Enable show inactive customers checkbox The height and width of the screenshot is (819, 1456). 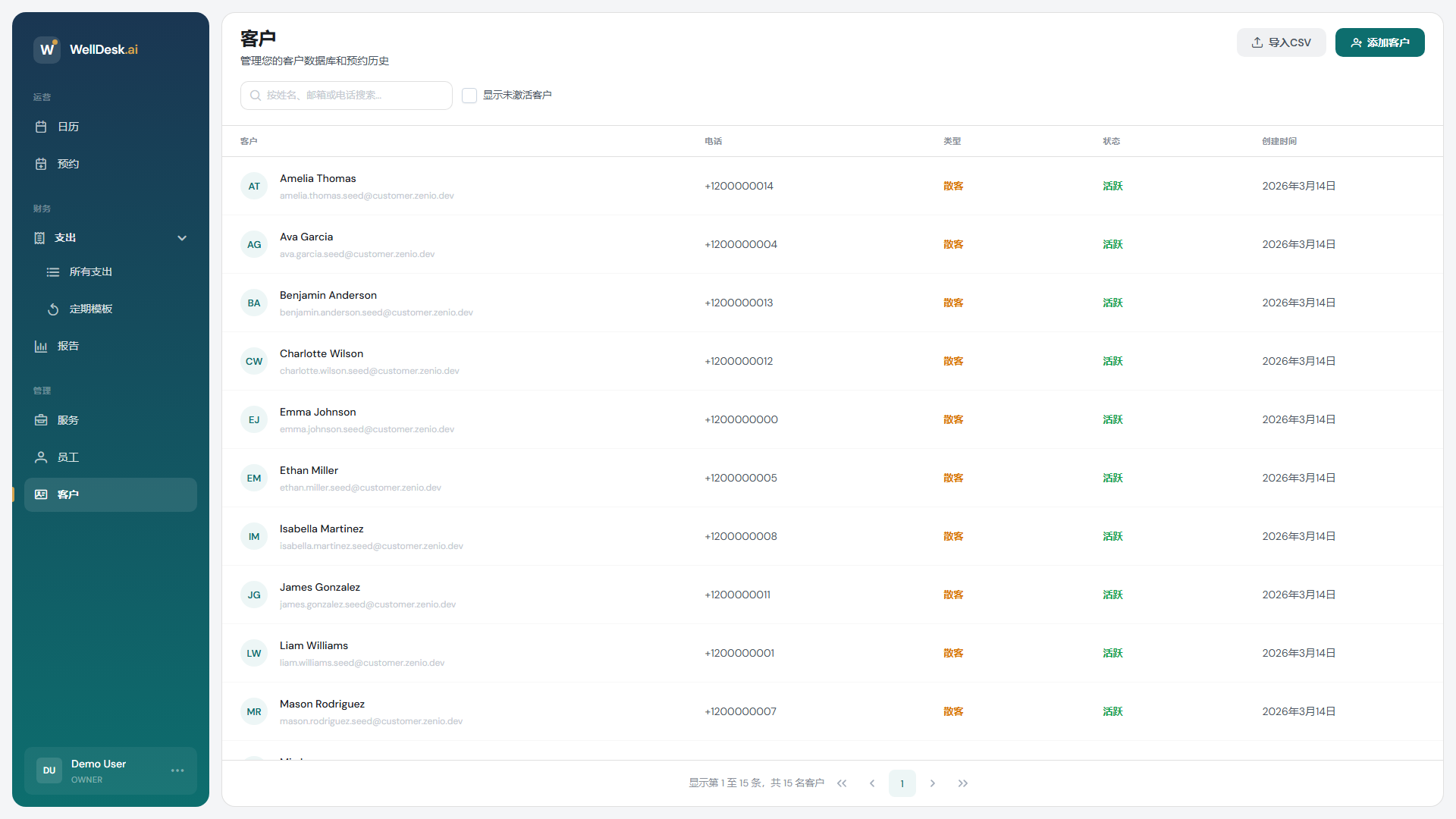(x=469, y=96)
